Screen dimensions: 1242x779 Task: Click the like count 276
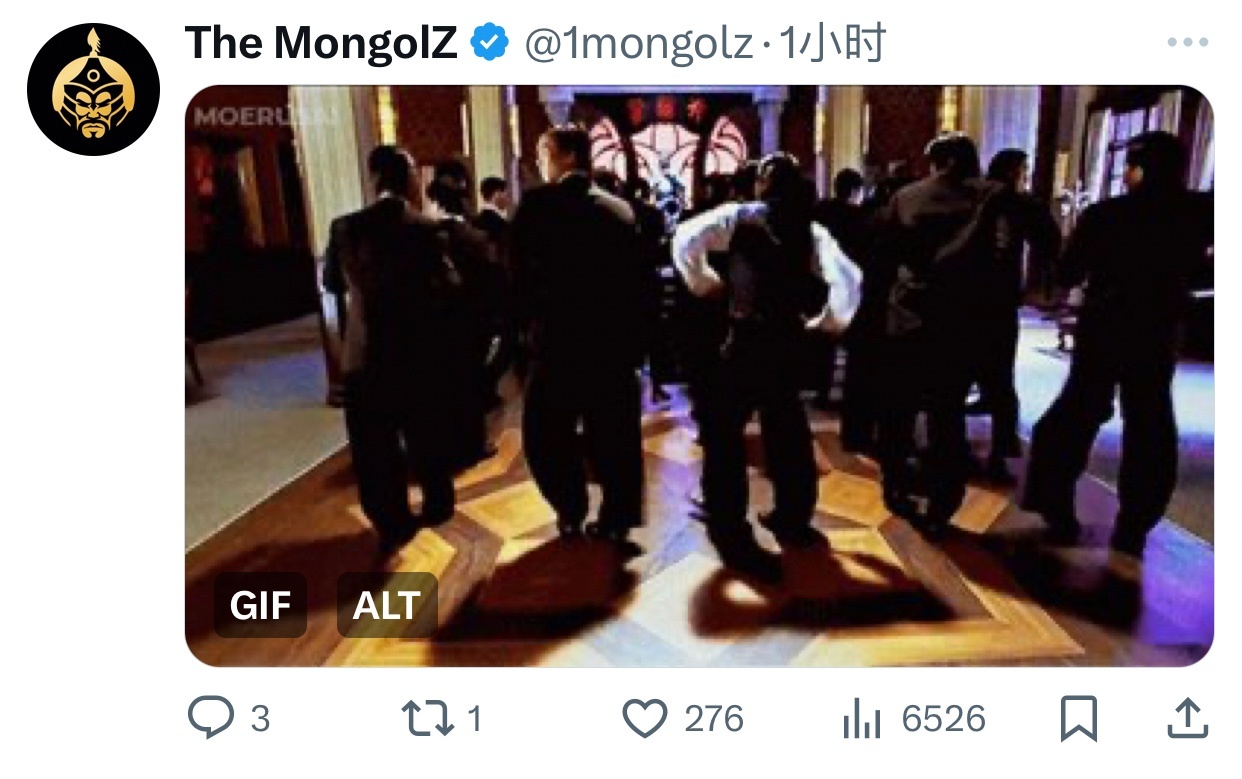pos(714,719)
